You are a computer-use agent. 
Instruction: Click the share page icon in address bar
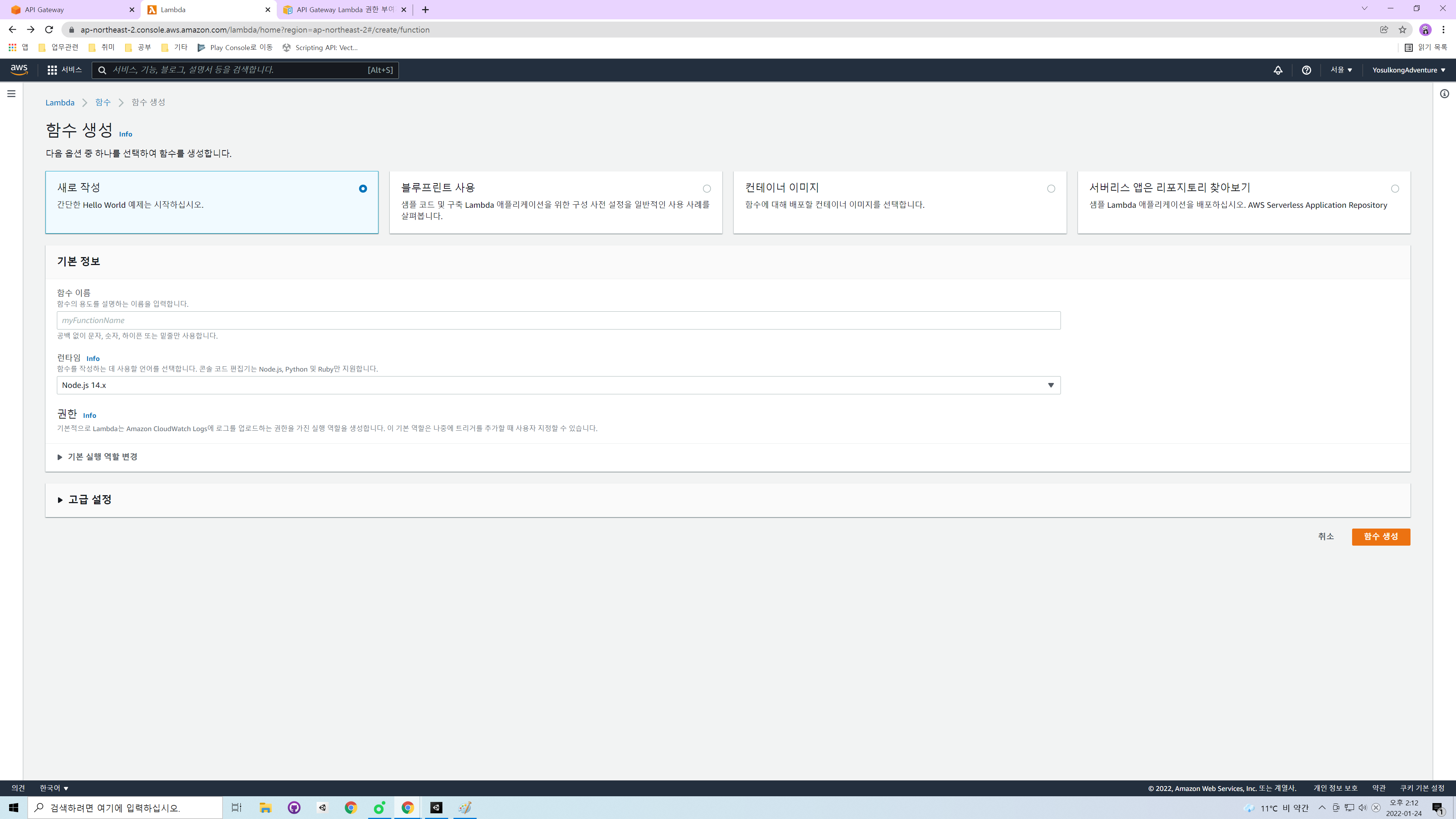coord(1384,30)
